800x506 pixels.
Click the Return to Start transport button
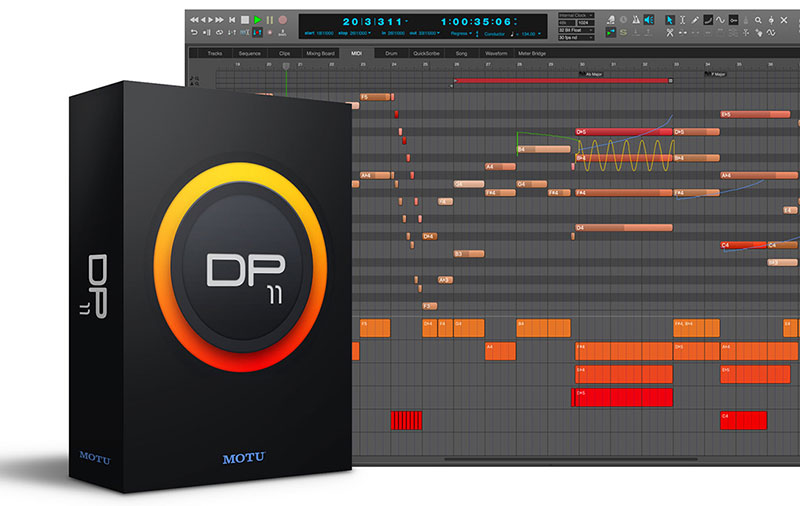[x=232, y=20]
